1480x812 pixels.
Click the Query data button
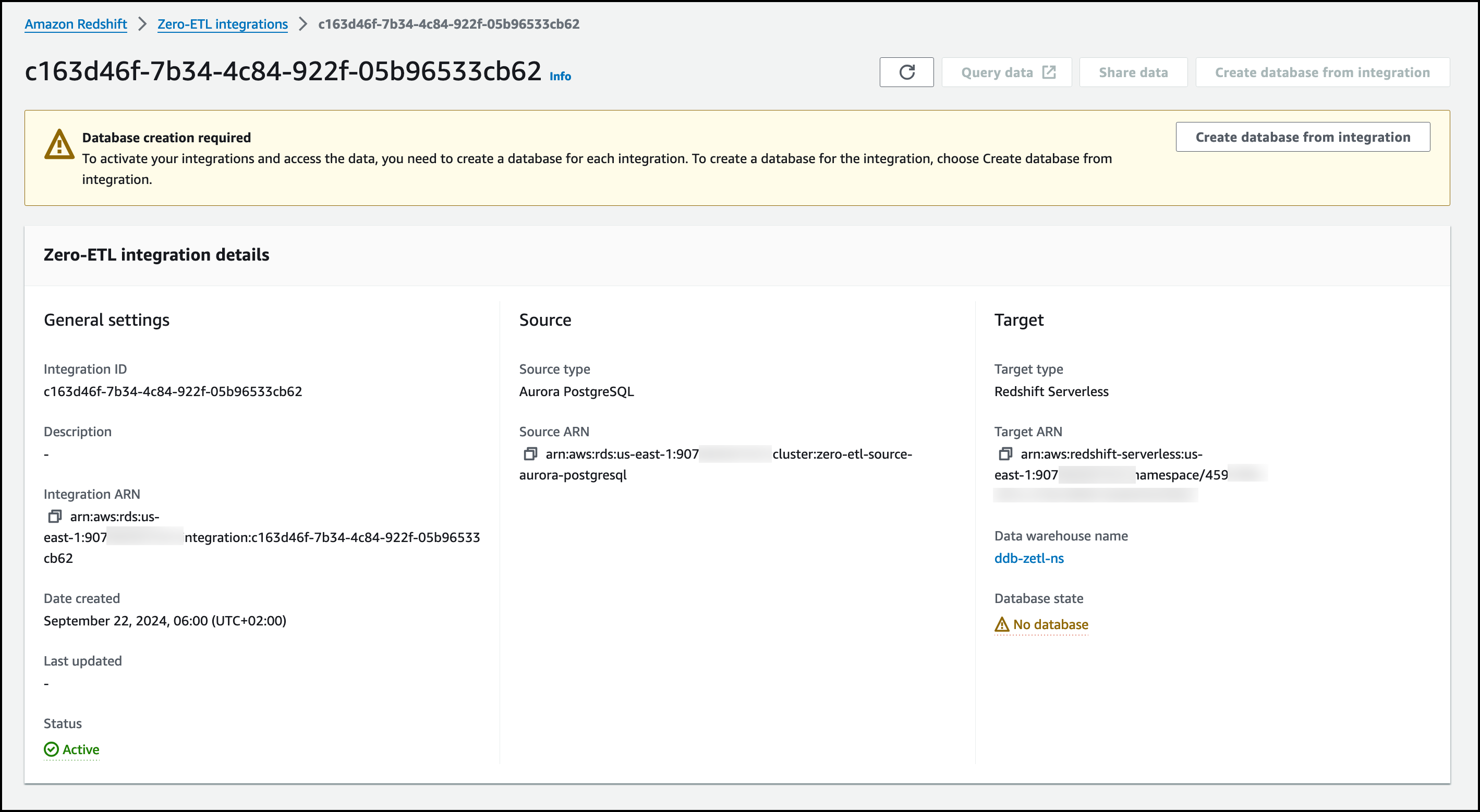click(x=997, y=72)
